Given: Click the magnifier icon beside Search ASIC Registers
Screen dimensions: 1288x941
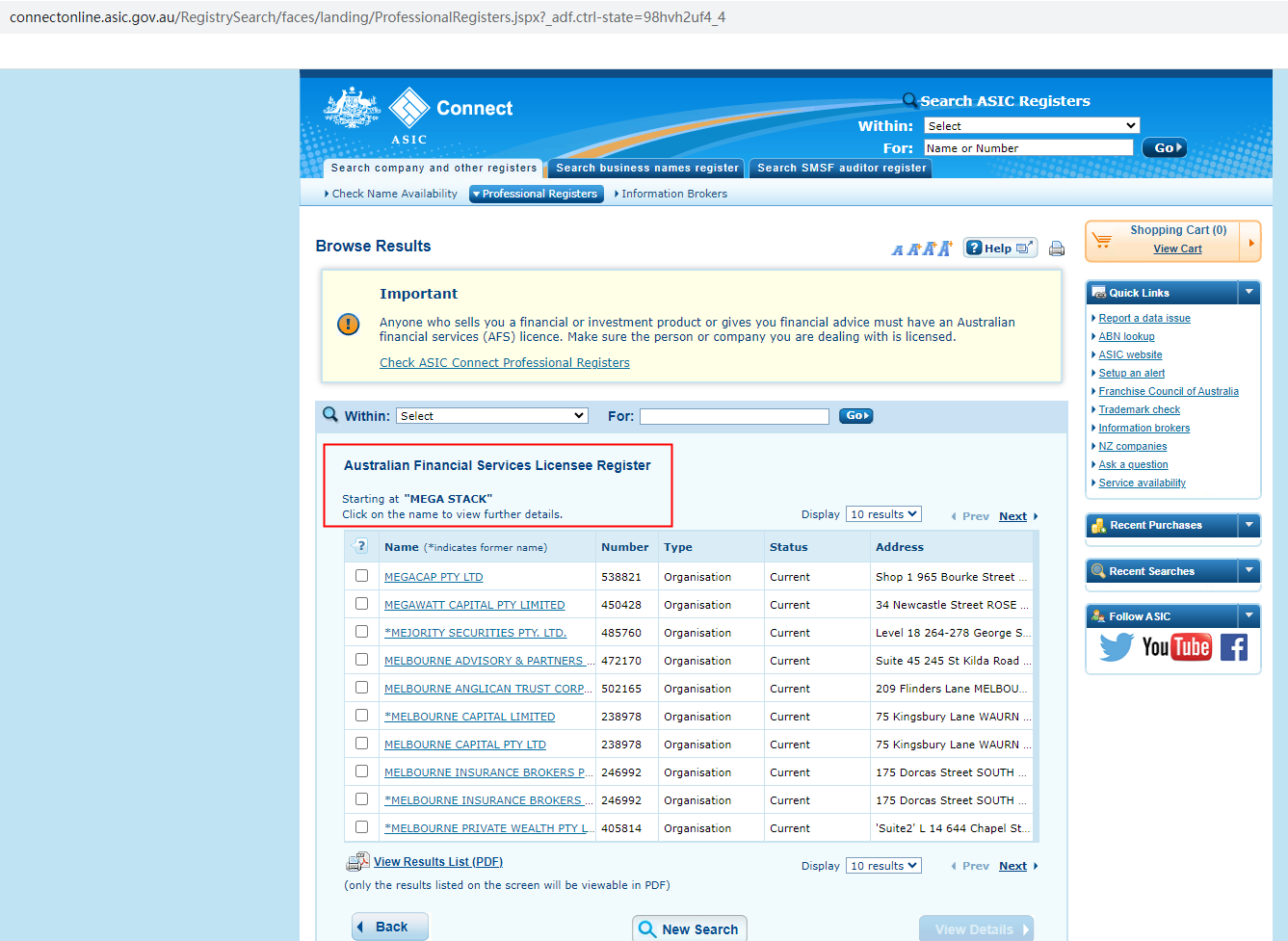Looking at the screenshot, I should tap(909, 100).
